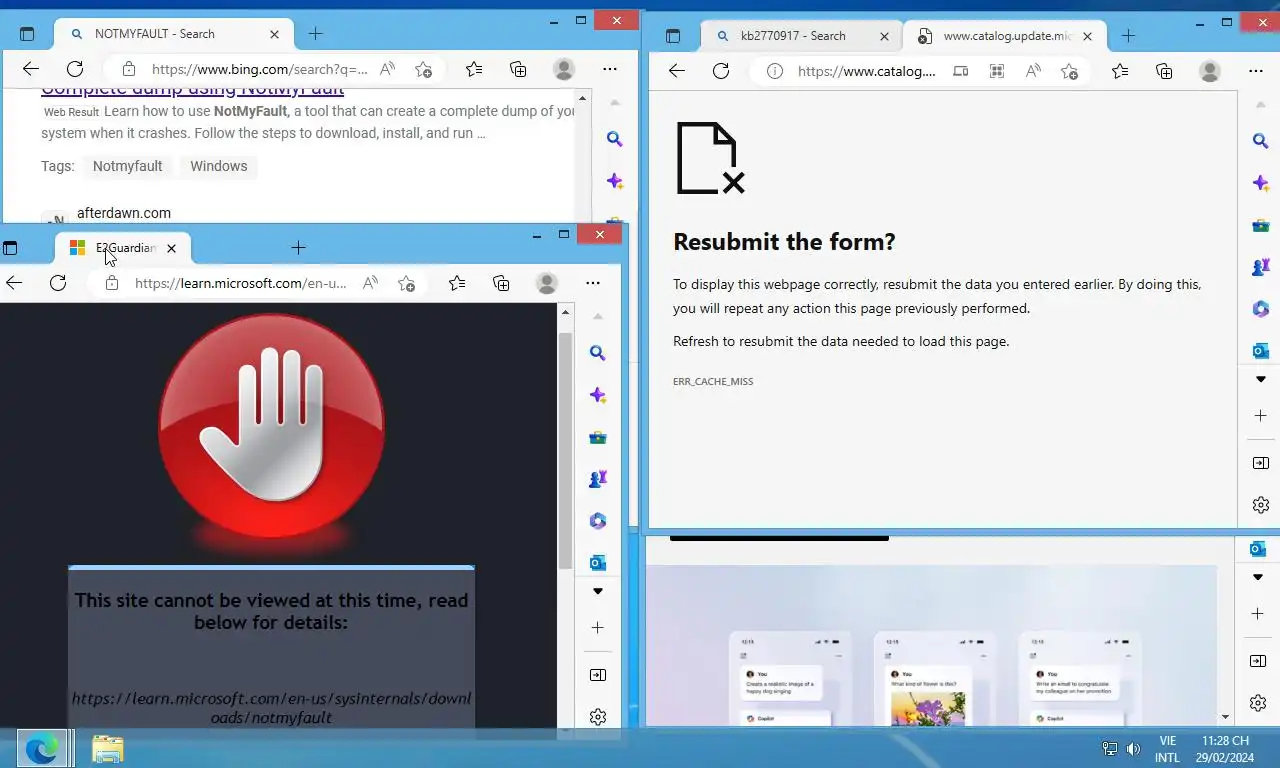Switch VIE INTL input language indicator
This screenshot has width=1280, height=768.
[x=1167, y=749]
